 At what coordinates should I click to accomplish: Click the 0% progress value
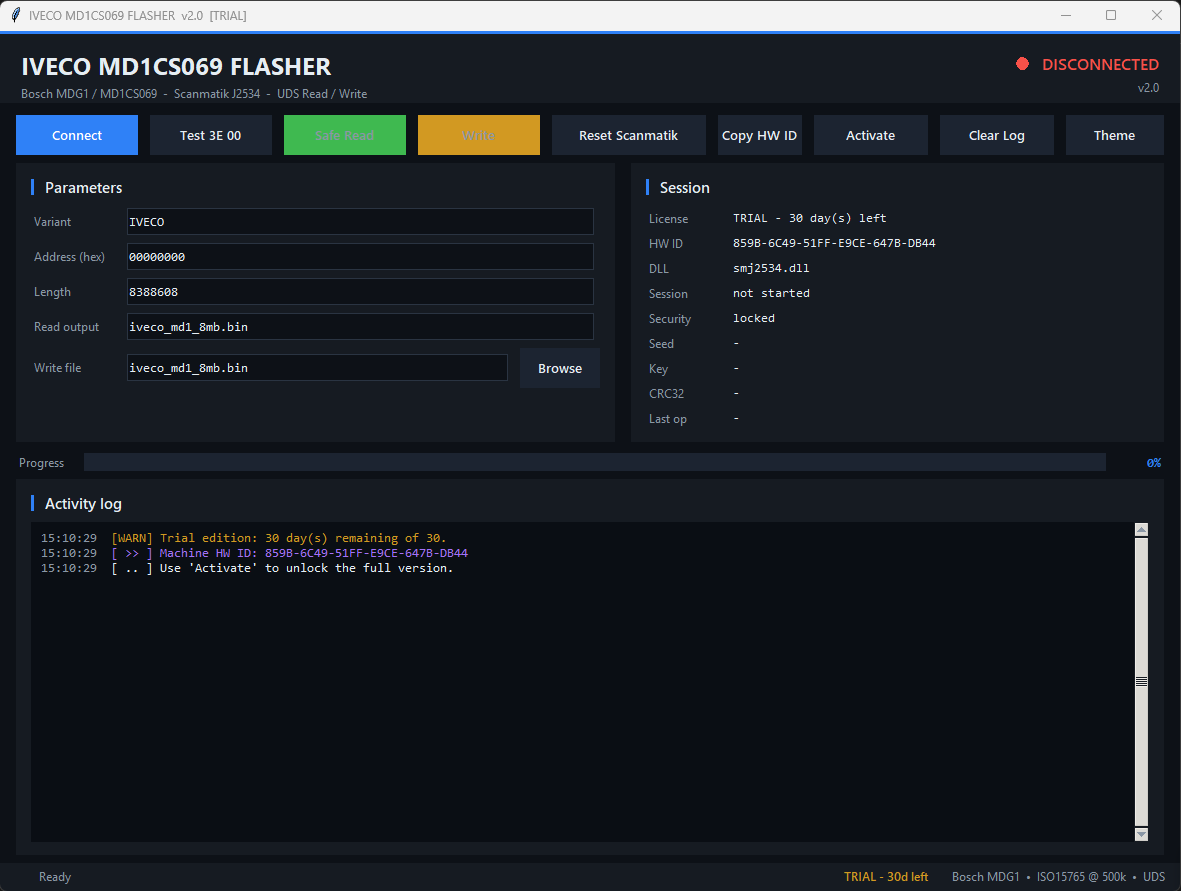pyautogui.click(x=1153, y=463)
